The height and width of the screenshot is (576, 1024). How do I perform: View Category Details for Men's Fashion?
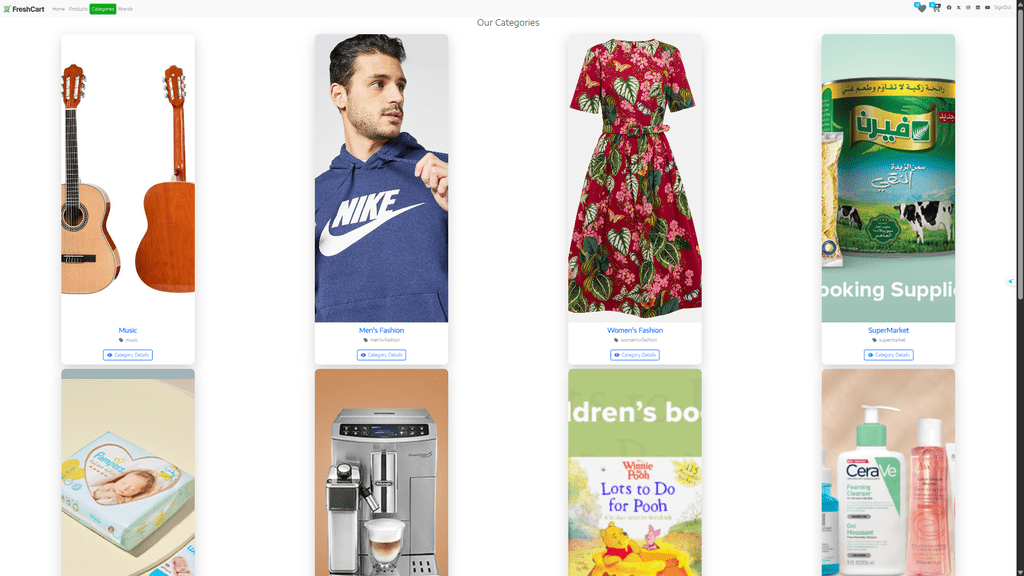(x=381, y=355)
